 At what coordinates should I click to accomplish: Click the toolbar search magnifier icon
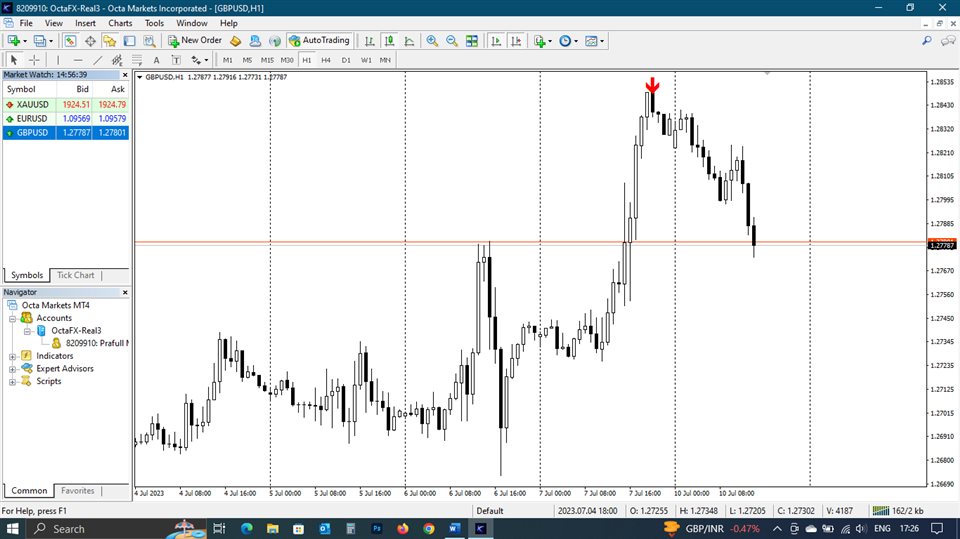click(927, 41)
